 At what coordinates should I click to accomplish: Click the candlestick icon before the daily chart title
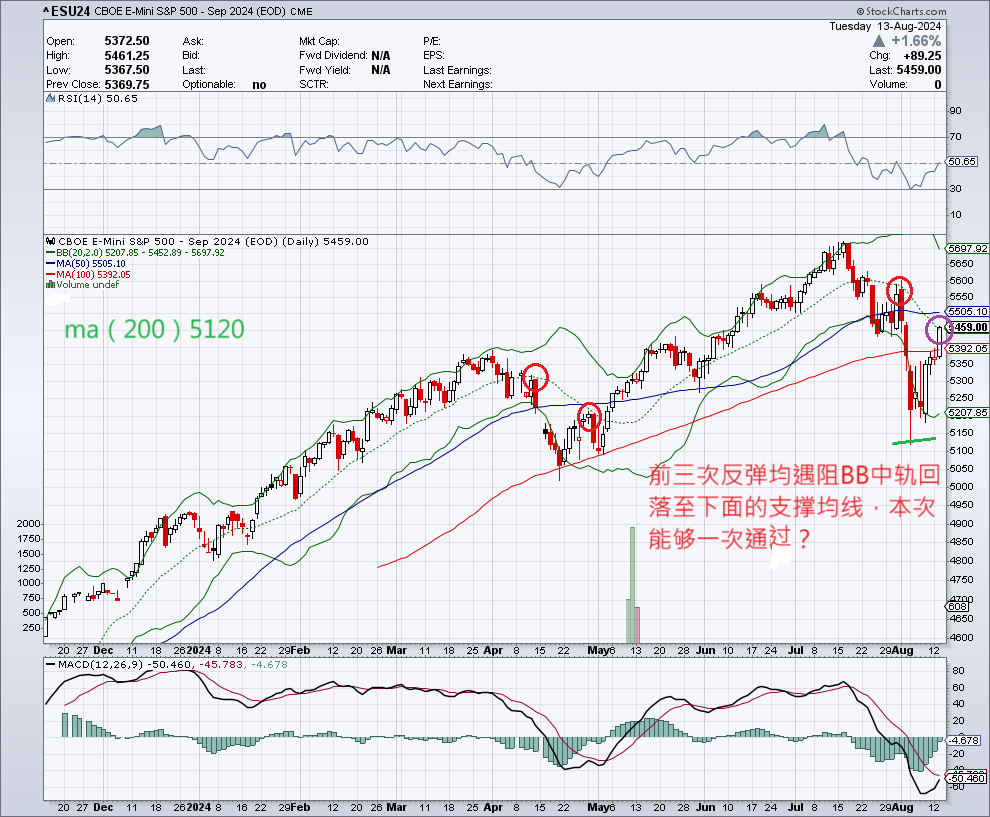tap(51, 241)
